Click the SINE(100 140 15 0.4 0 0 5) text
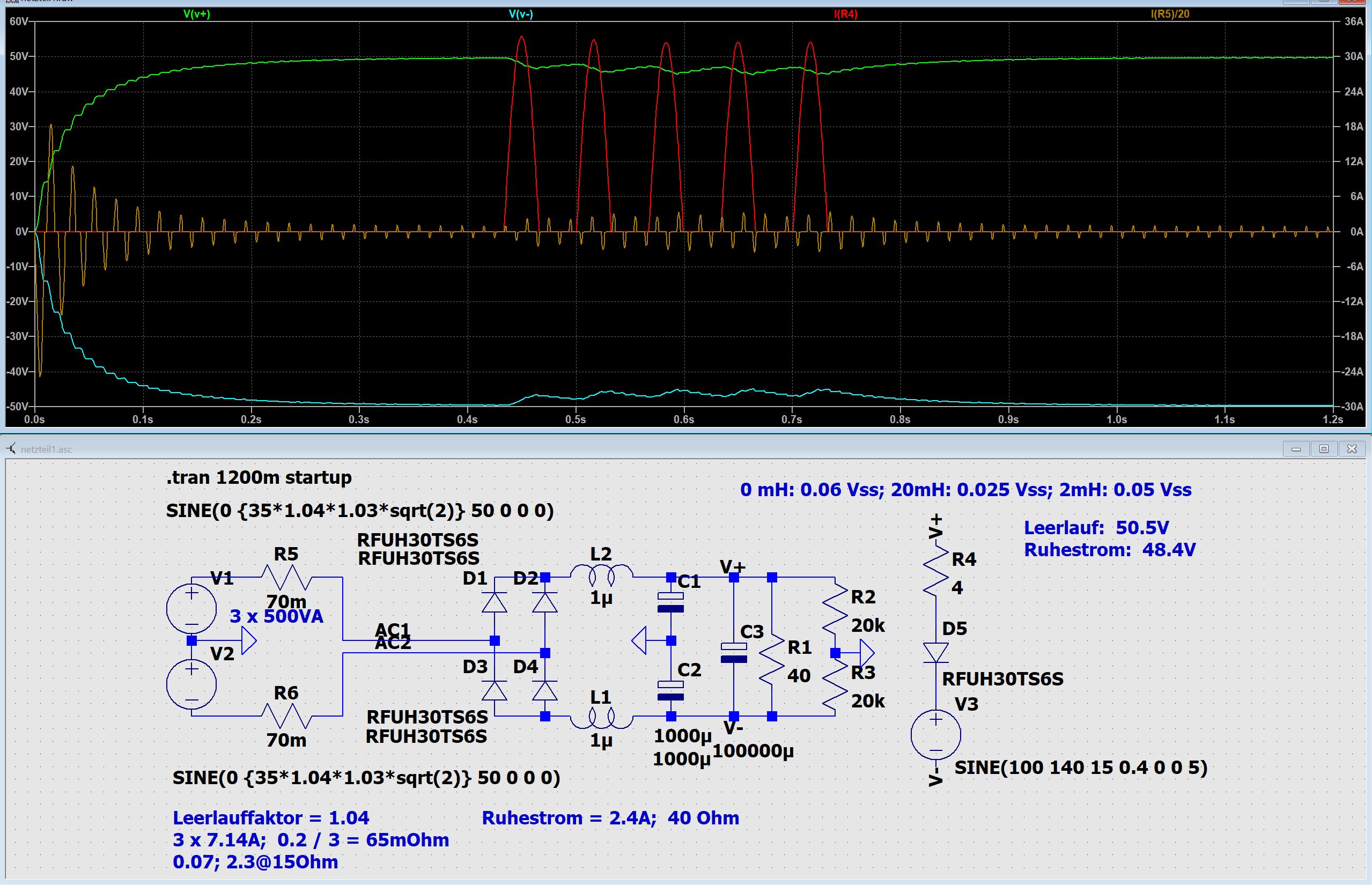1372x885 pixels. tap(1080, 767)
